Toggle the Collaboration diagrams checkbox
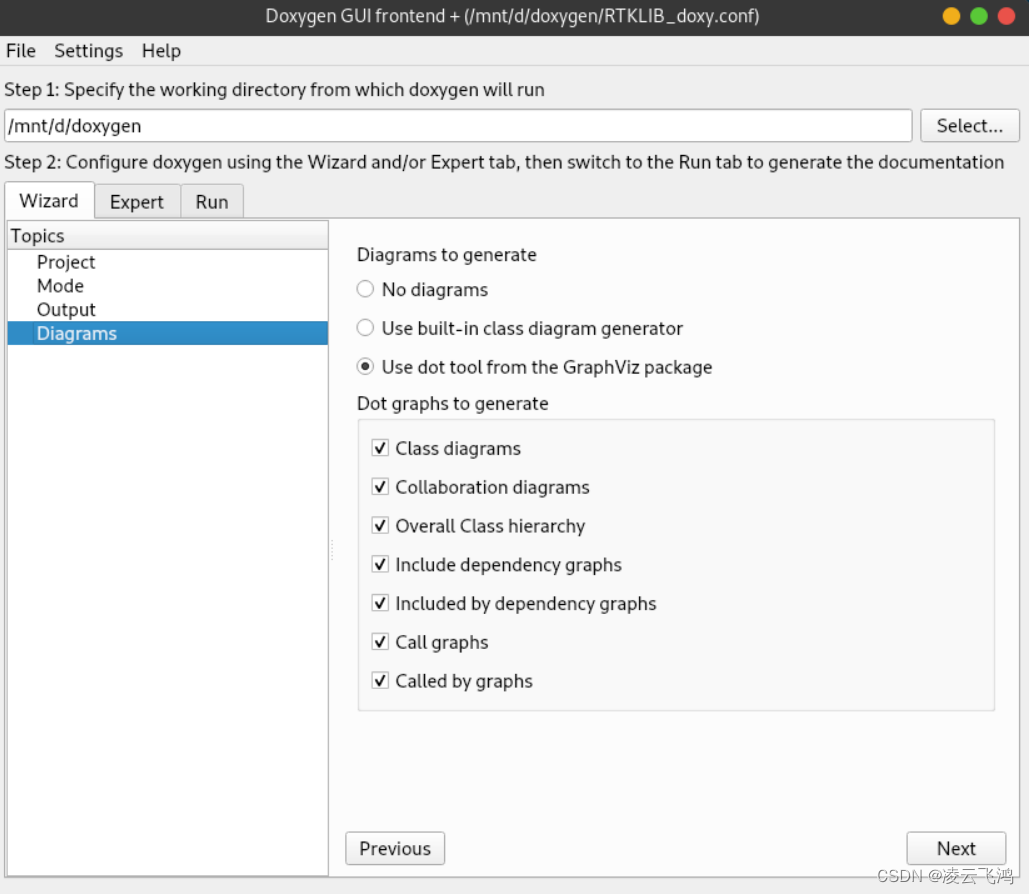Viewport: 1029px width, 894px height. pyautogui.click(x=380, y=487)
